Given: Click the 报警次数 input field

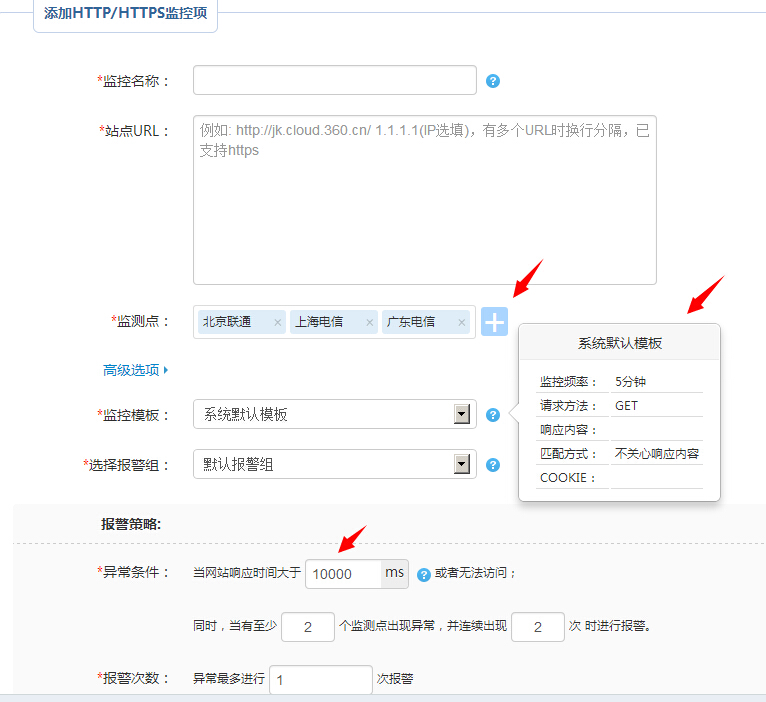Looking at the screenshot, I should (320, 680).
